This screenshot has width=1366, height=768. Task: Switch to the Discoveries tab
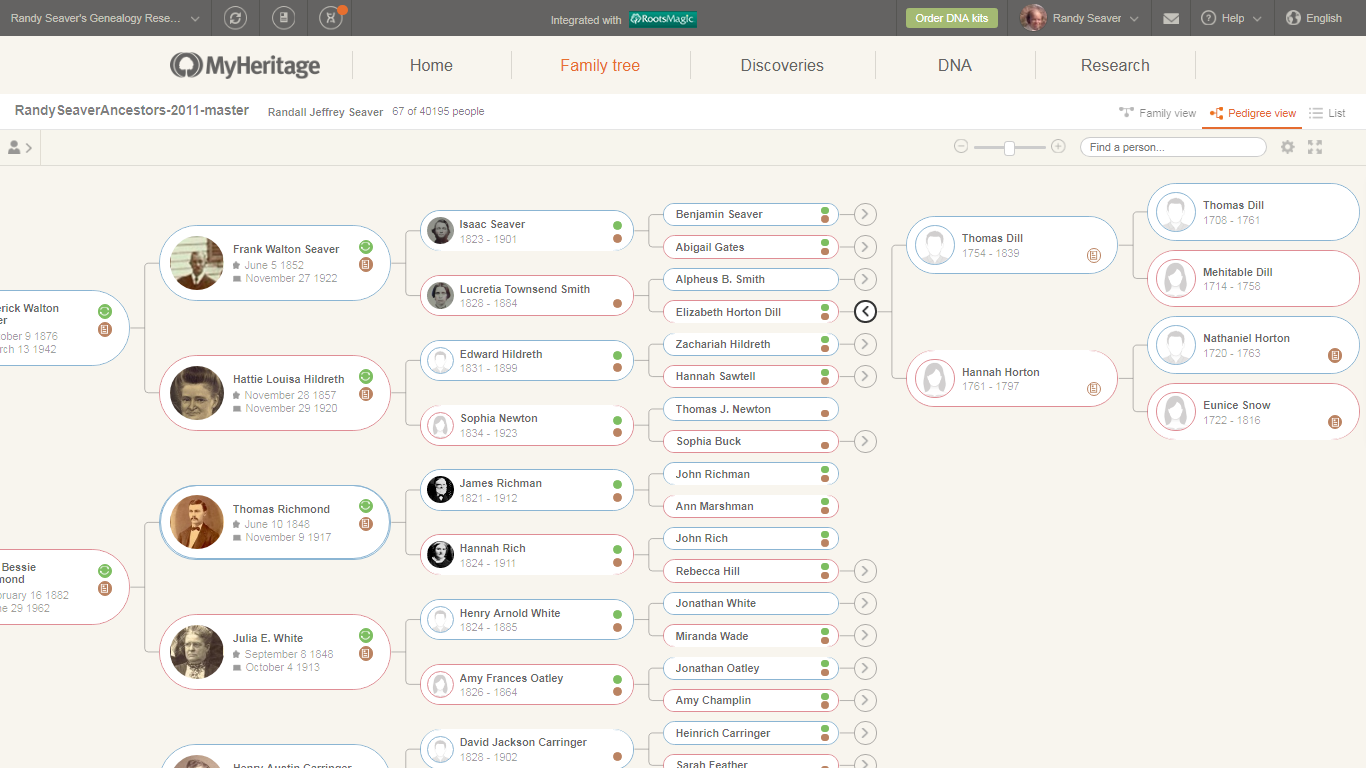pyautogui.click(x=782, y=65)
